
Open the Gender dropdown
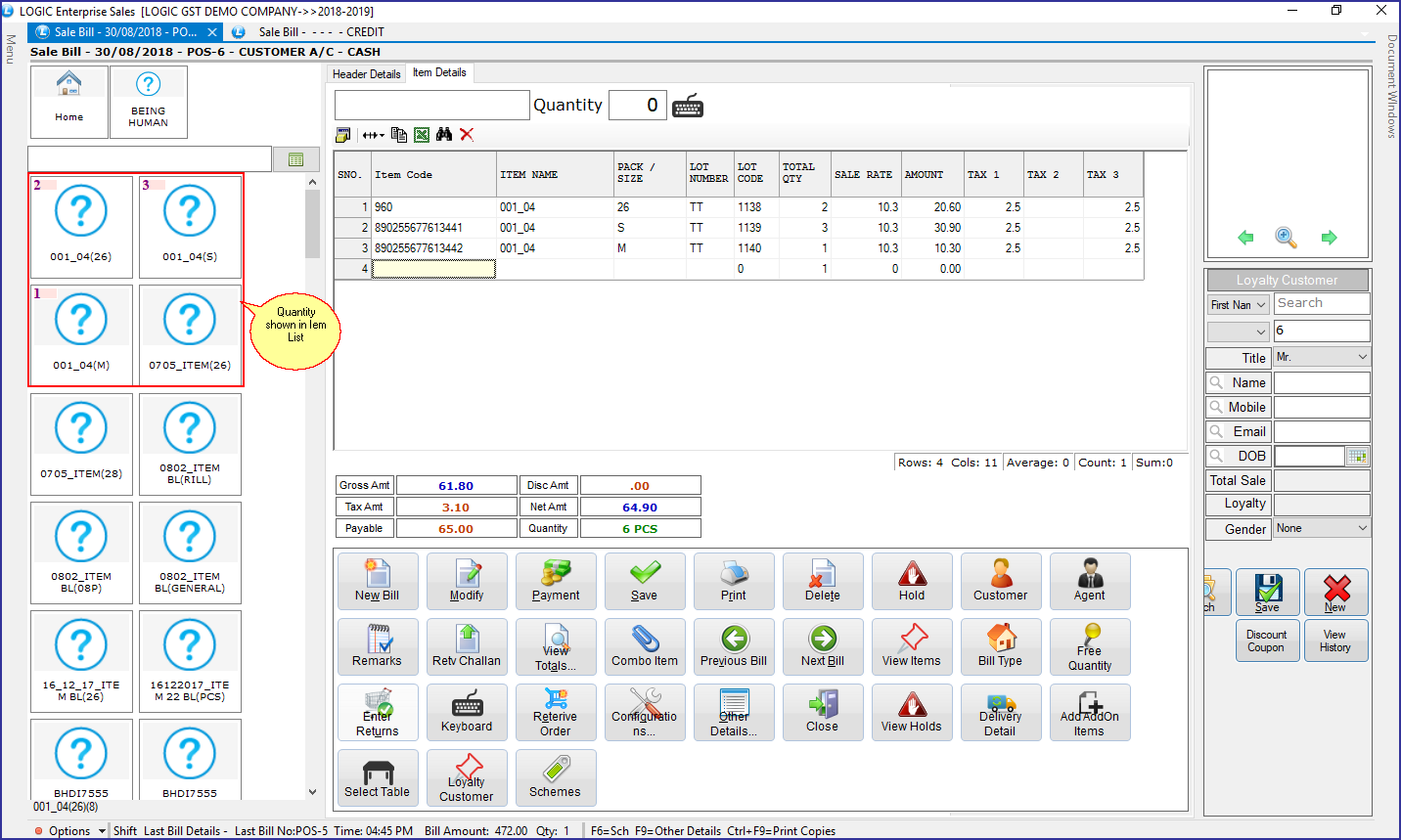[1322, 528]
